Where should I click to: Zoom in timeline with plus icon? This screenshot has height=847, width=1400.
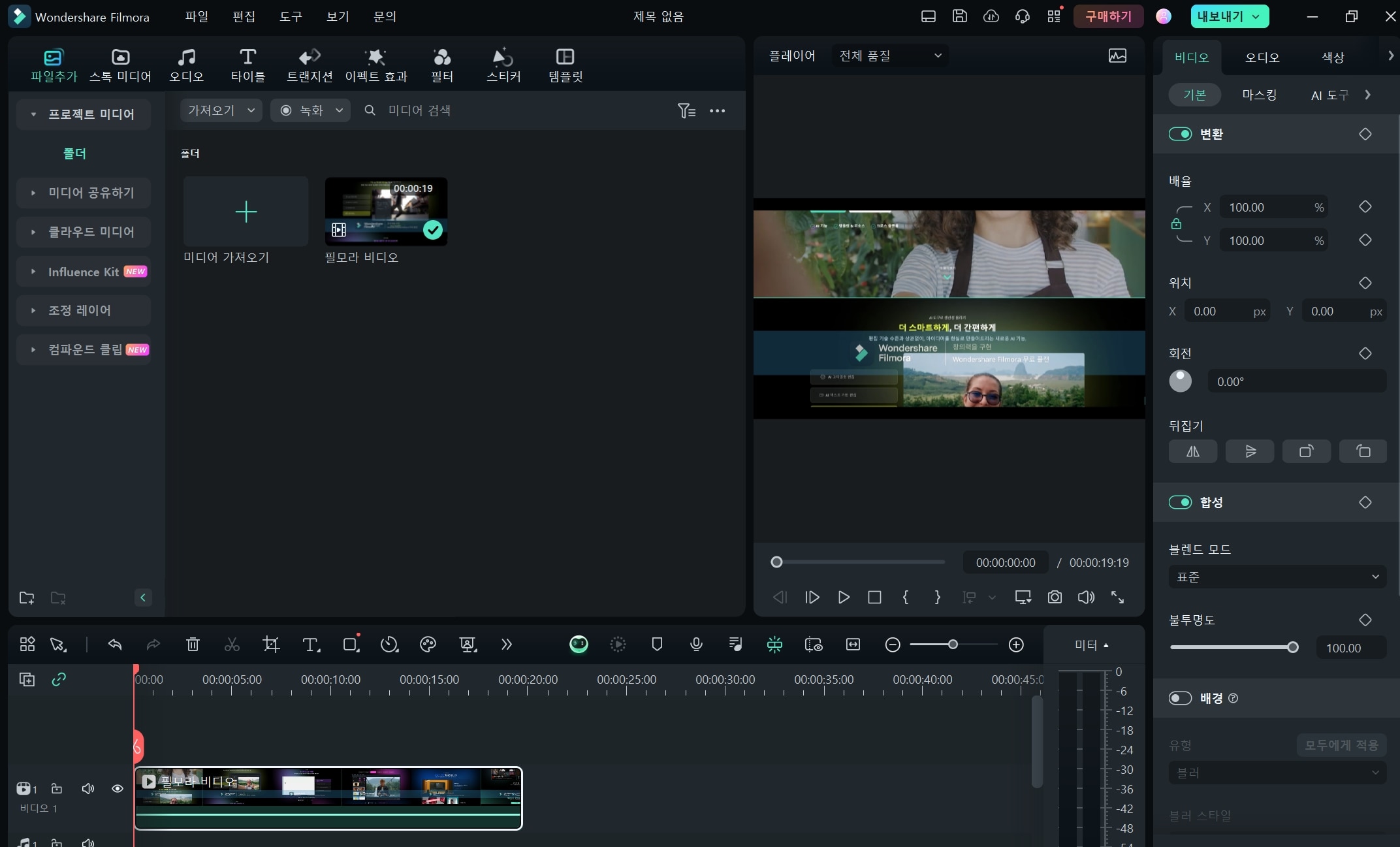1016,645
